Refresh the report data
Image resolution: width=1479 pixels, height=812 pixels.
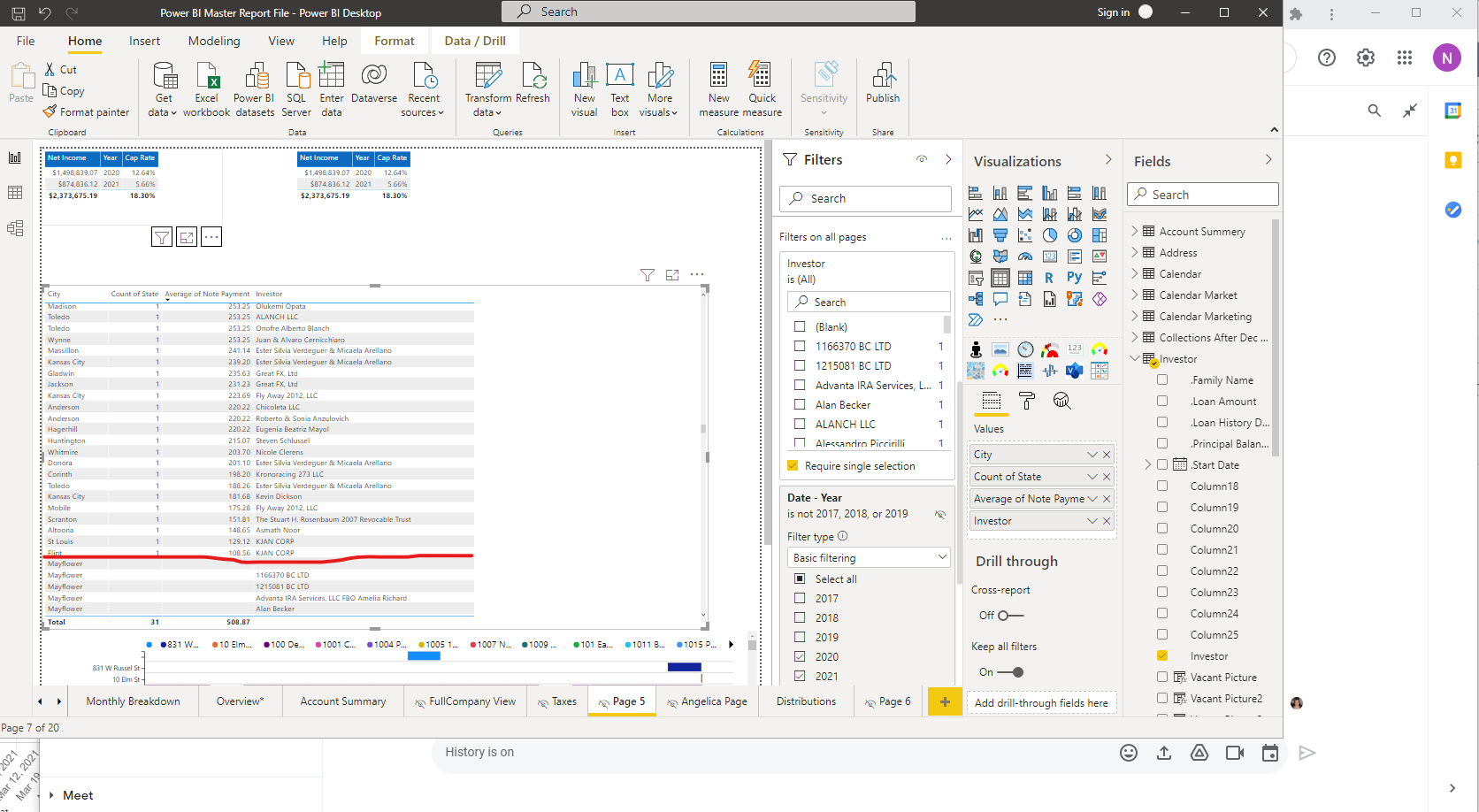pos(533,83)
